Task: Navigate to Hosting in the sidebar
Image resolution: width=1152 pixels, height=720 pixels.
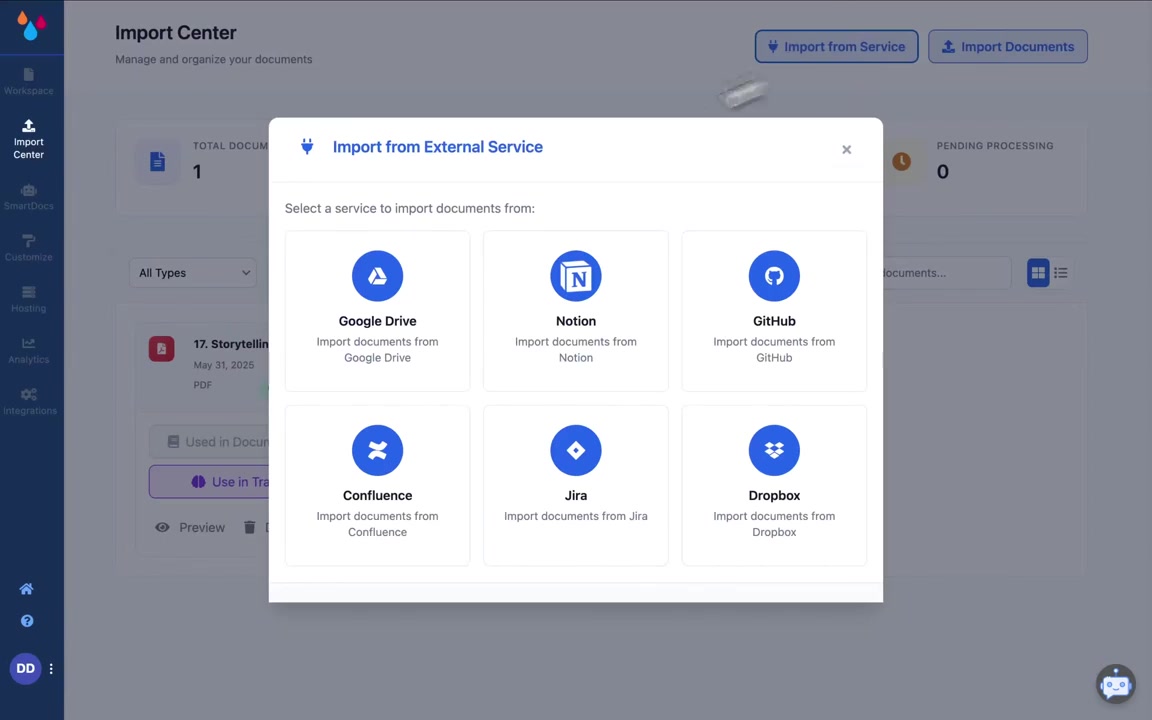Action: pos(29,300)
